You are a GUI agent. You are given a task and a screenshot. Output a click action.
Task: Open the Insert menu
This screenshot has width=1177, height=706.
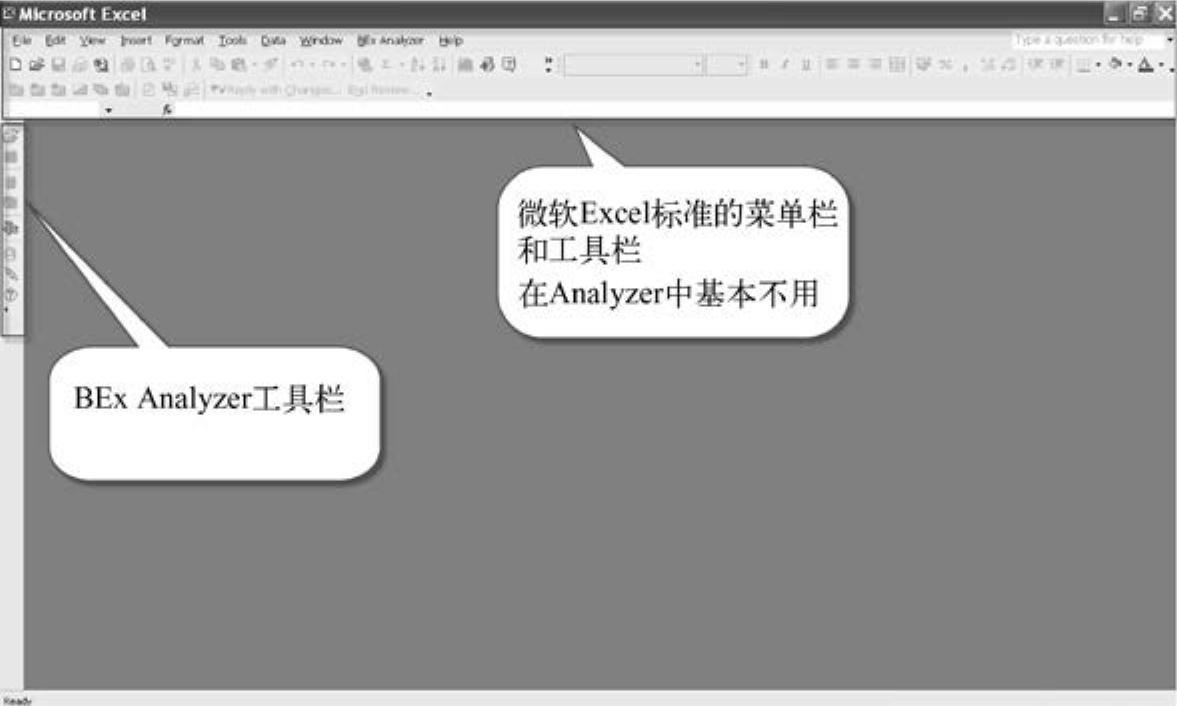pyautogui.click(x=136, y=41)
